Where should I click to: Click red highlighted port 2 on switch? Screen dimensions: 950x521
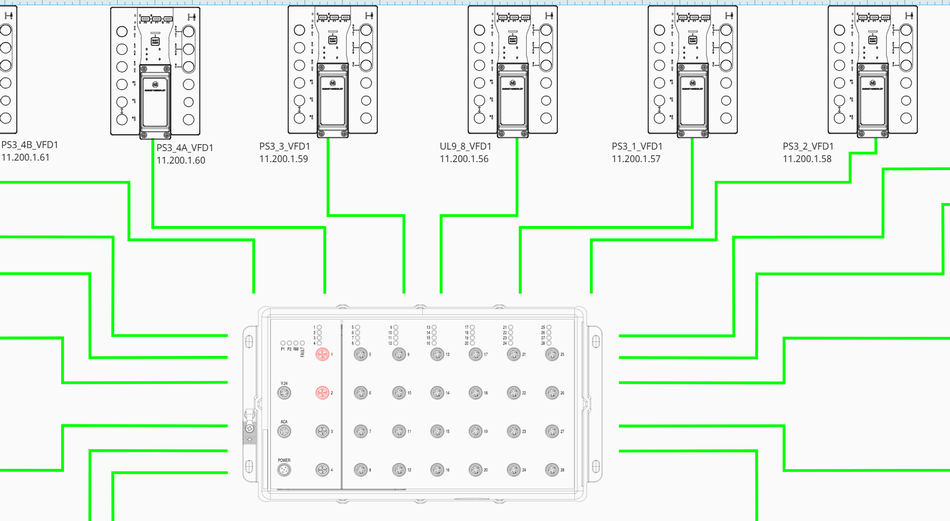pos(323,393)
